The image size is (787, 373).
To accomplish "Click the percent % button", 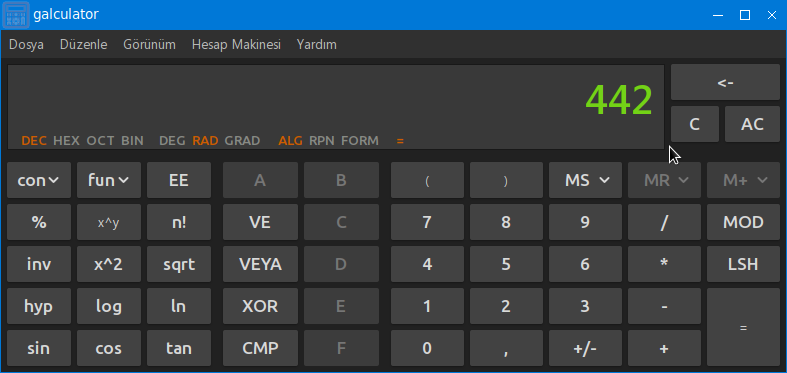I will coord(39,222).
